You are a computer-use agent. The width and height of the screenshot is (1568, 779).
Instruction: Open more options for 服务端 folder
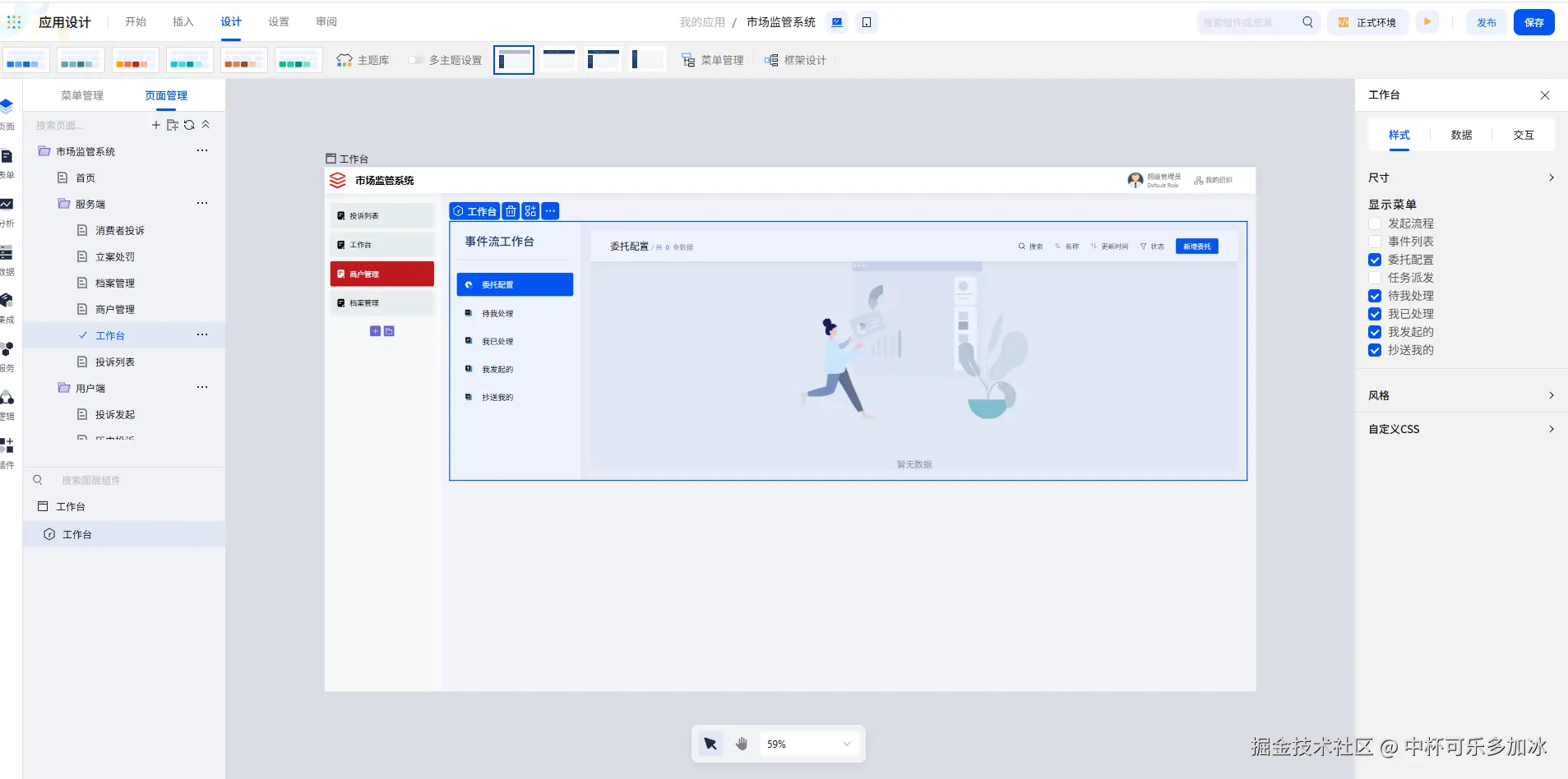click(202, 204)
